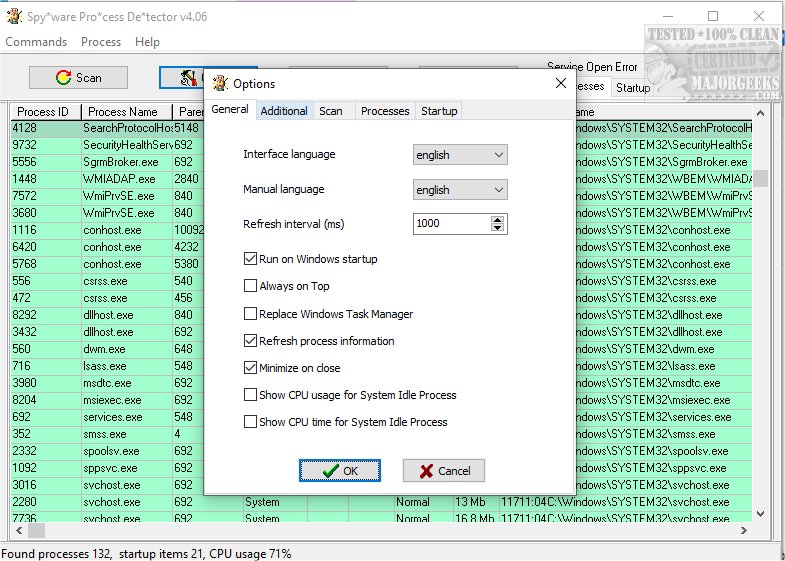Click the Scan button in the toolbar
The image size is (785, 561).
coord(78,78)
